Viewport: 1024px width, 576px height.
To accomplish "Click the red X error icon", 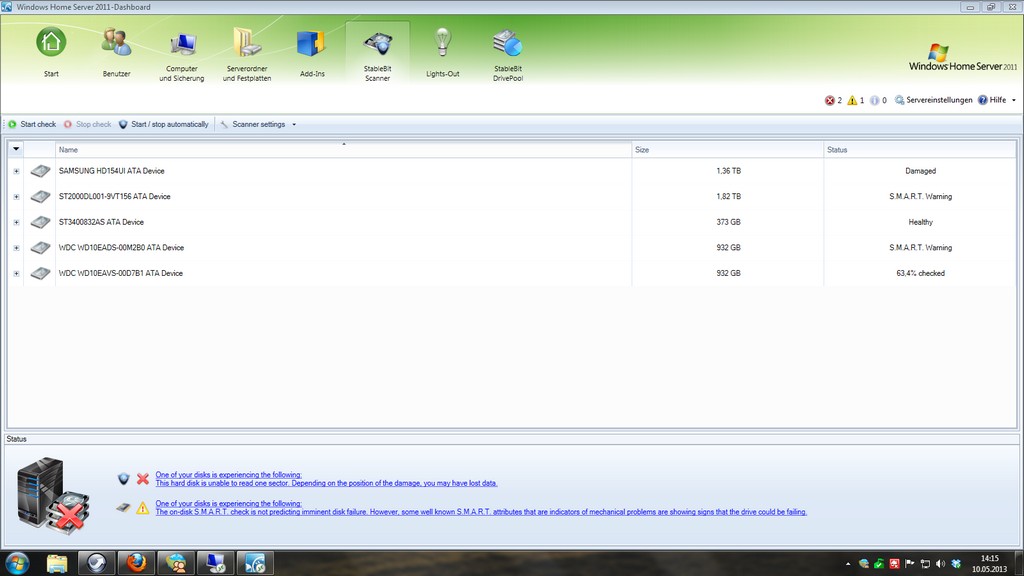I will point(142,479).
